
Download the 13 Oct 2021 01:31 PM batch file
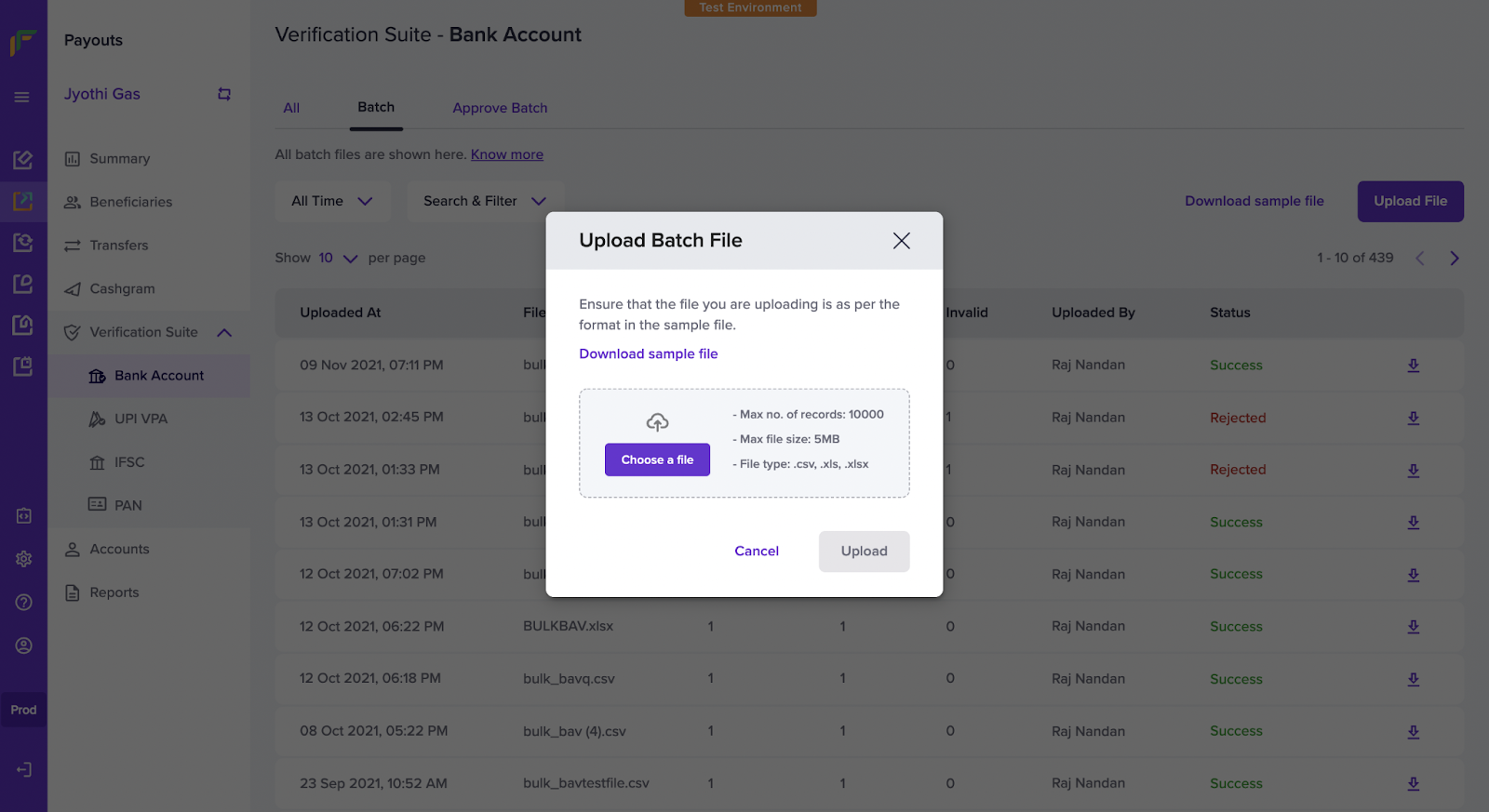click(1413, 522)
